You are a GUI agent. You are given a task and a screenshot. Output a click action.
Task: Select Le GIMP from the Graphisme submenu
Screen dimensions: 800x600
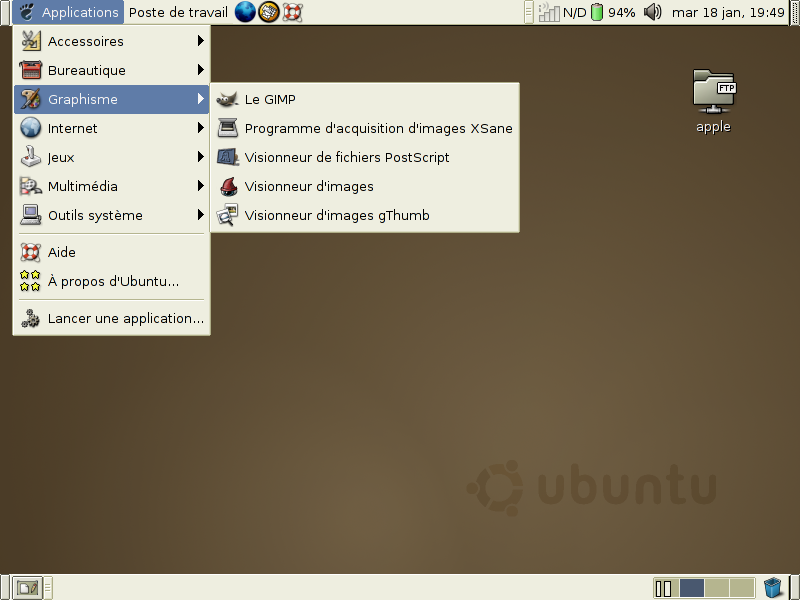coord(365,99)
